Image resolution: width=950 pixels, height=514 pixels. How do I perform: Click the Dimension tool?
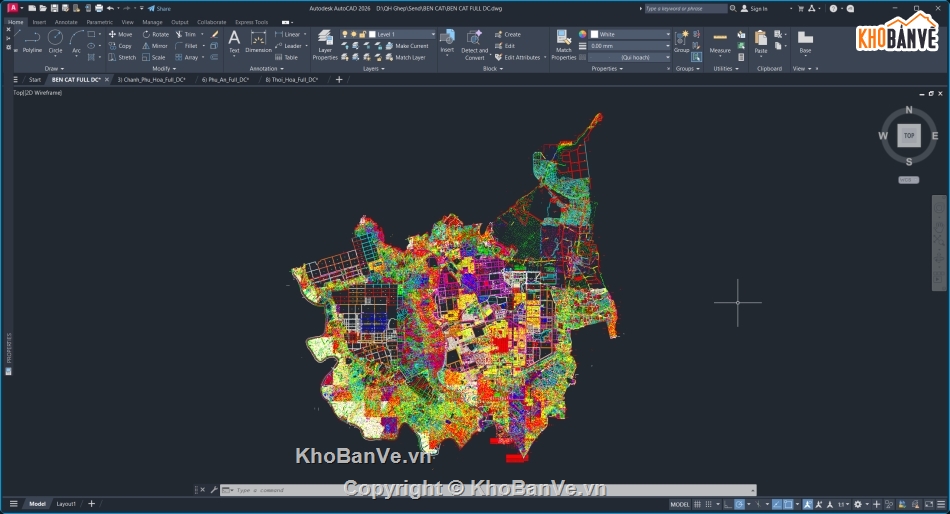[x=258, y=40]
